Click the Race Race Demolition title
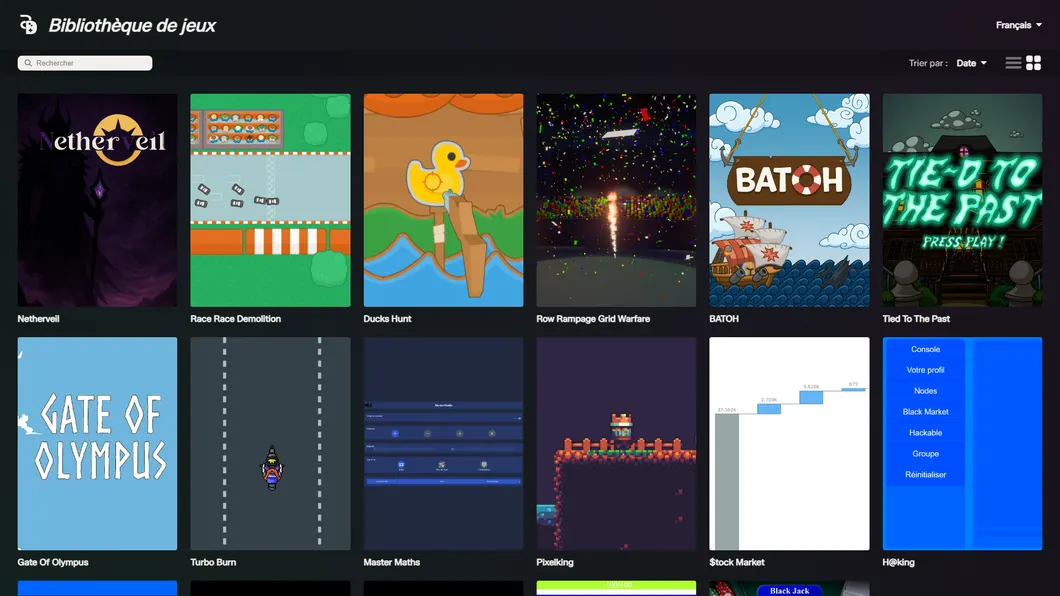This screenshot has height=596, width=1060. tap(235, 319)
